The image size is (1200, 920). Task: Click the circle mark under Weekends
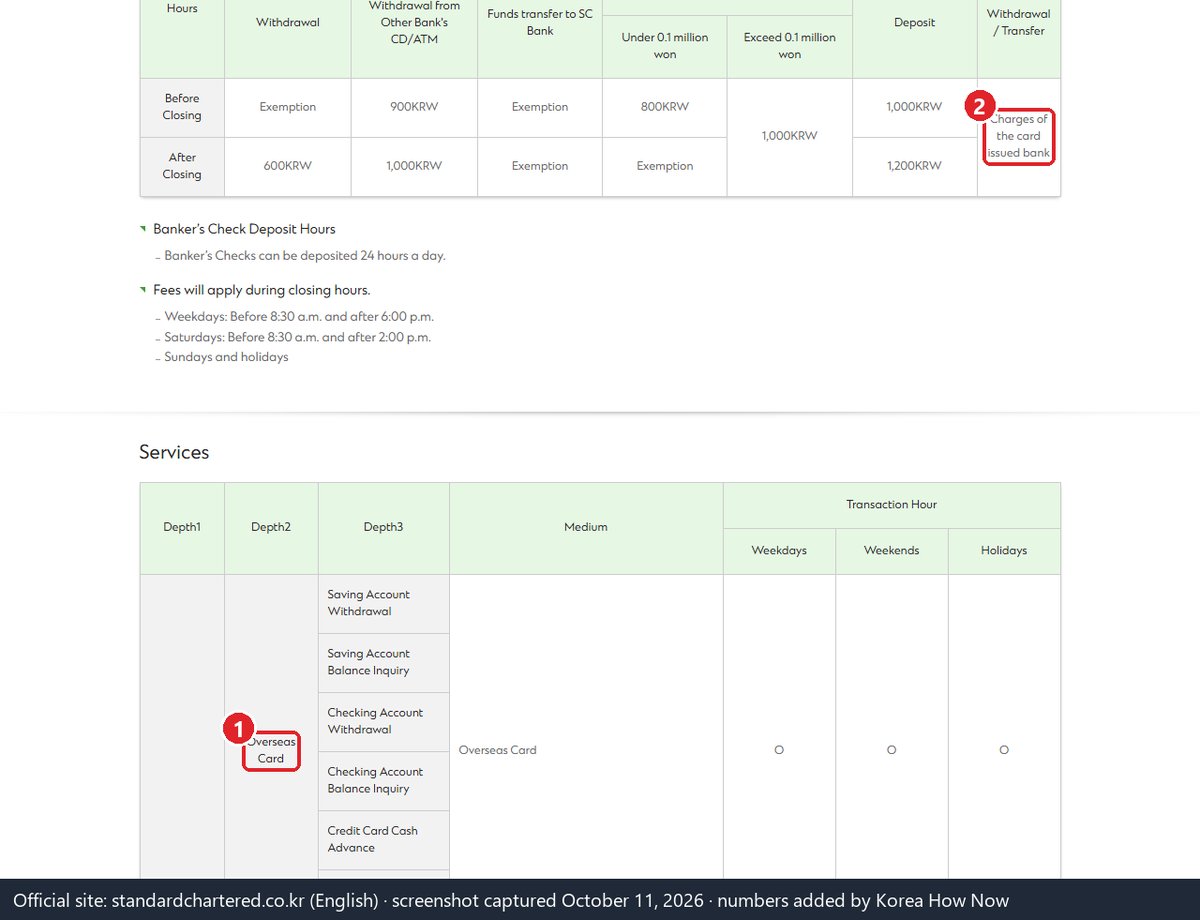point(891,750)
